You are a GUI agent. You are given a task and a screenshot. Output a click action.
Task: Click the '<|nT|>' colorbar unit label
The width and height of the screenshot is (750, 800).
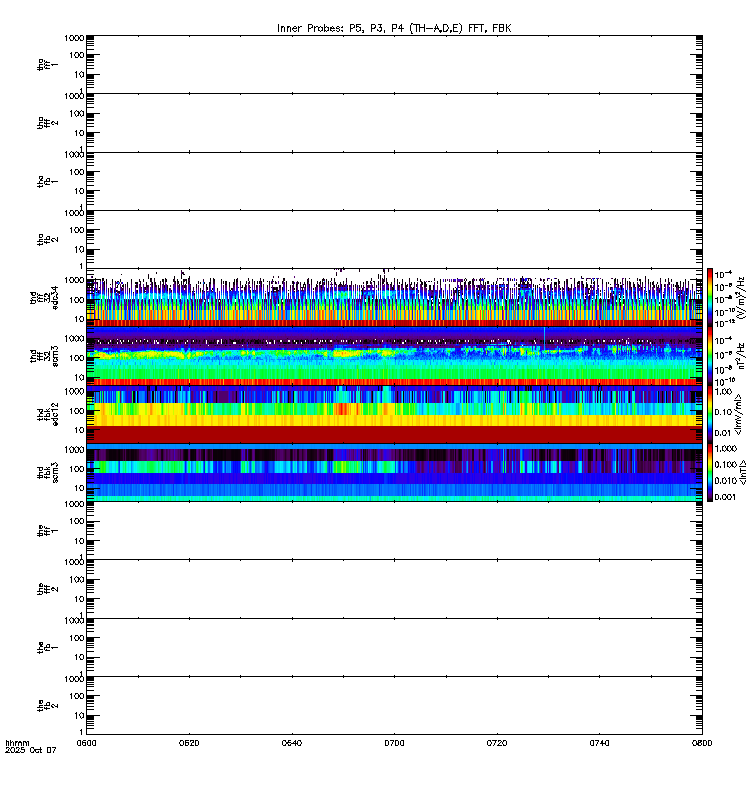coord(742,472)
